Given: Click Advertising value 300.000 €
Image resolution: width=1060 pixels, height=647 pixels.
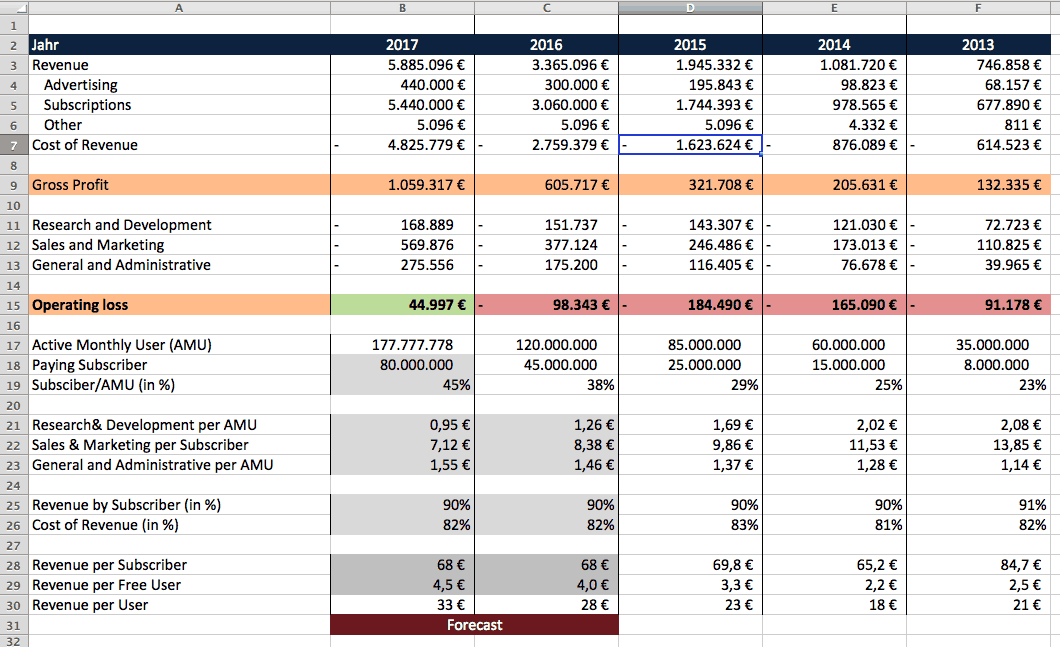Looking at the screenshot, I should [546, 85].
